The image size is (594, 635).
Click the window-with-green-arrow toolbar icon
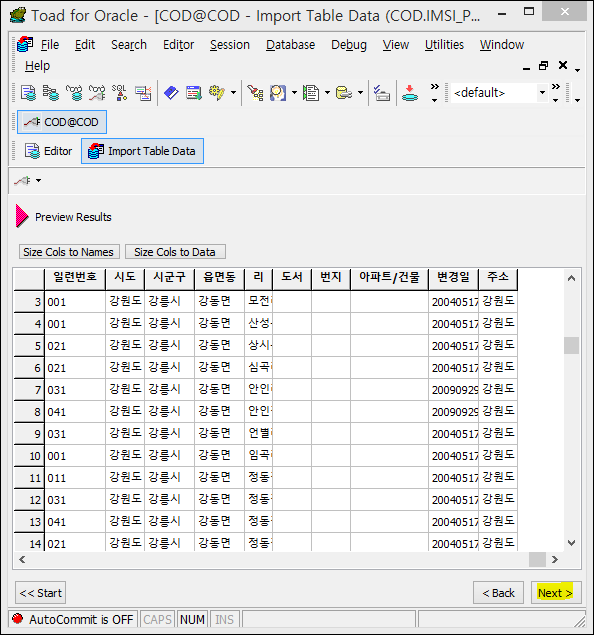(194, 93)
